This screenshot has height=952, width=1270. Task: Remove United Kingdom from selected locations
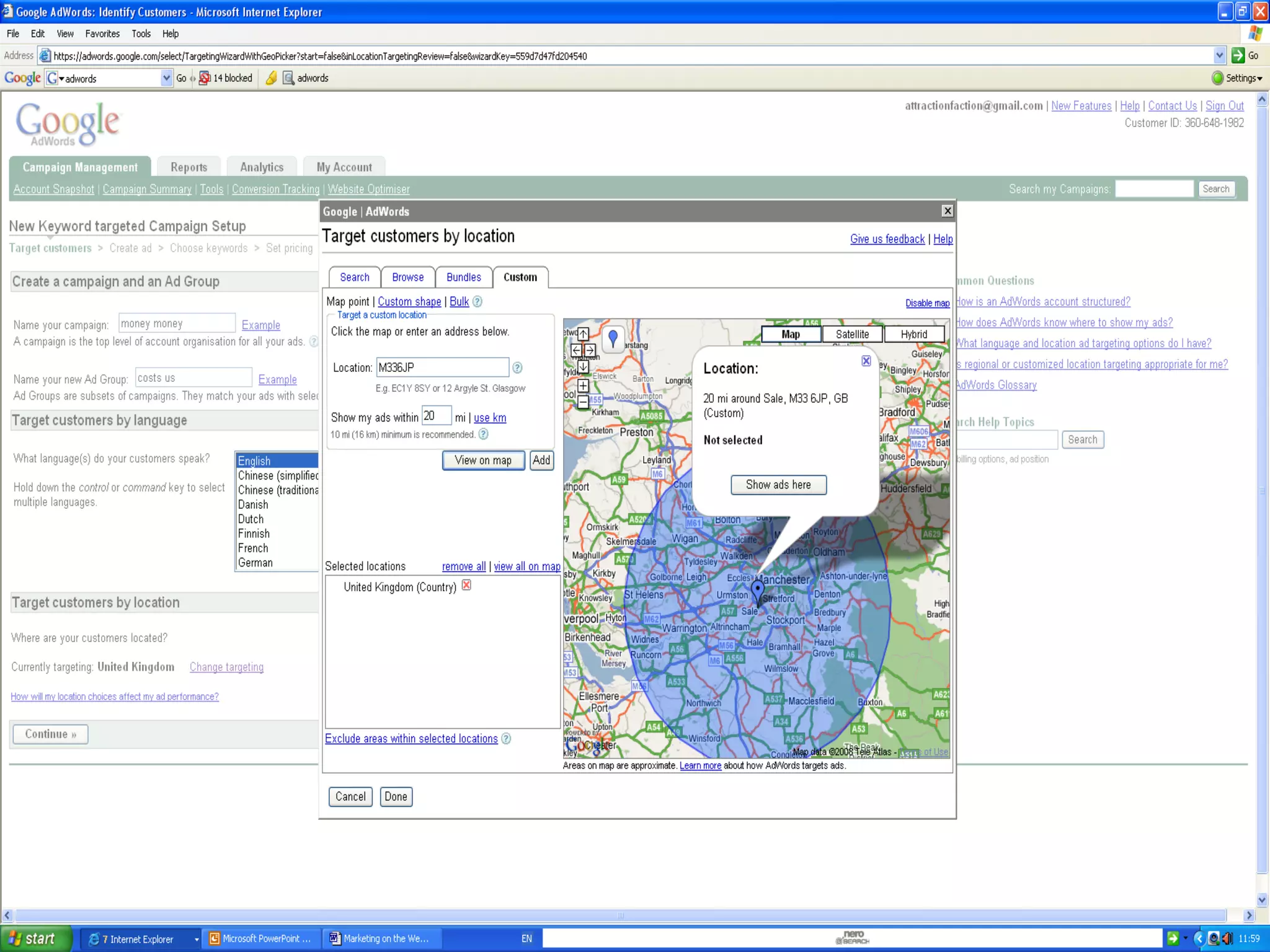tap(466, 585)
